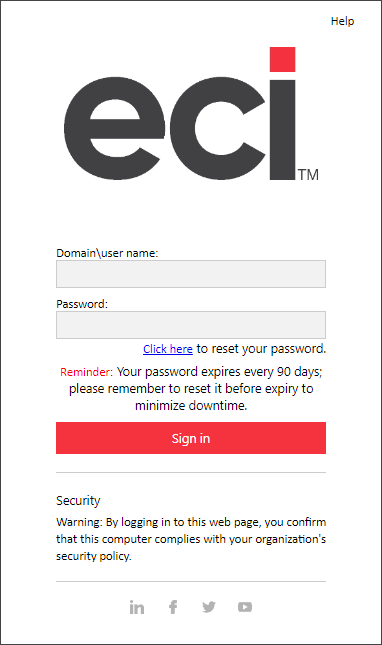Click the Password label text
Viewport: 382px width, 645px height.
(82, 304)
